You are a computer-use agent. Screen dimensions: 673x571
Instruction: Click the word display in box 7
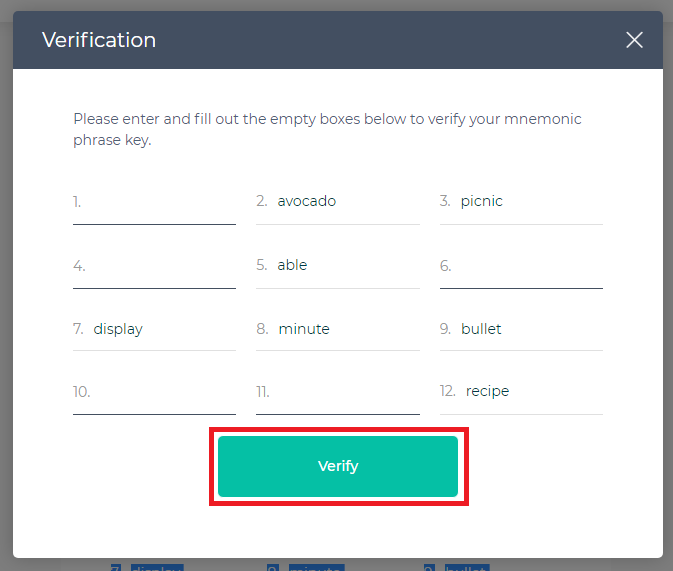[118, 329]
